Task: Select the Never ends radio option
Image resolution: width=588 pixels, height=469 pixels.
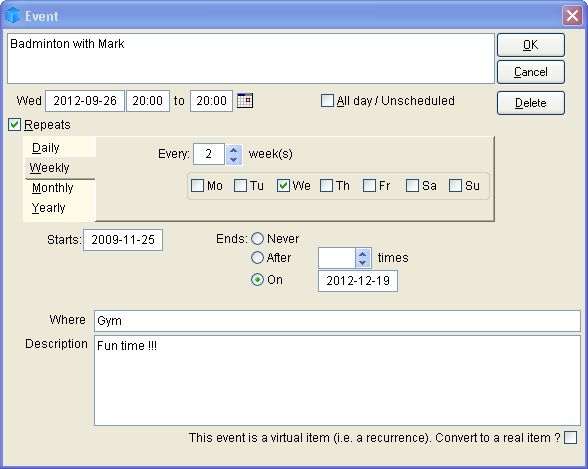Action: [x=257, y=238]
